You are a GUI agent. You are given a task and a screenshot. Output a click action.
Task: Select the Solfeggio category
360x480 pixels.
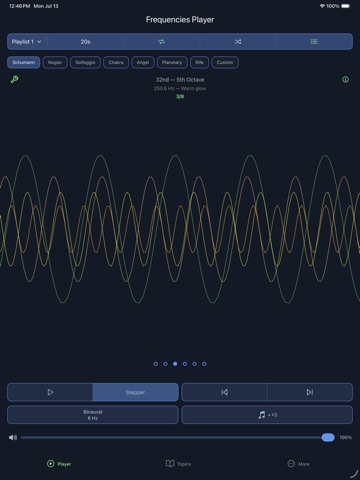pos(85,62)
